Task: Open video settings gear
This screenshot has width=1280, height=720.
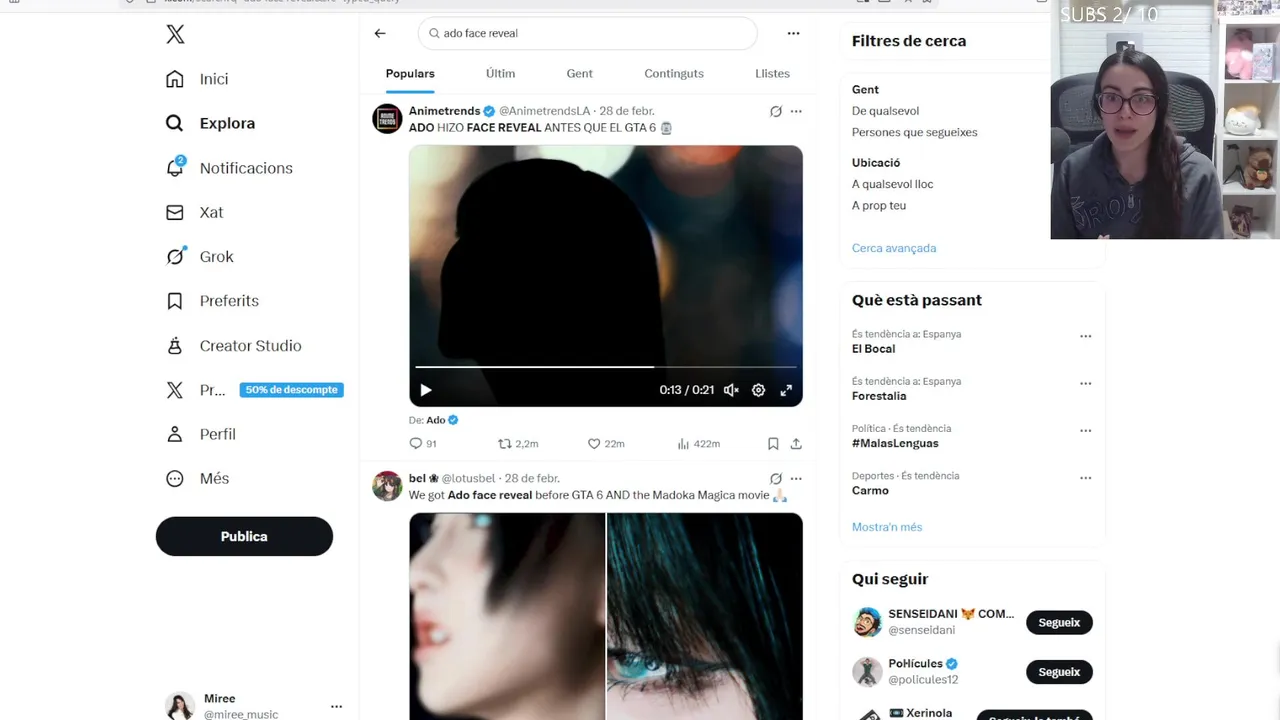Action: [x=758, y=390]
